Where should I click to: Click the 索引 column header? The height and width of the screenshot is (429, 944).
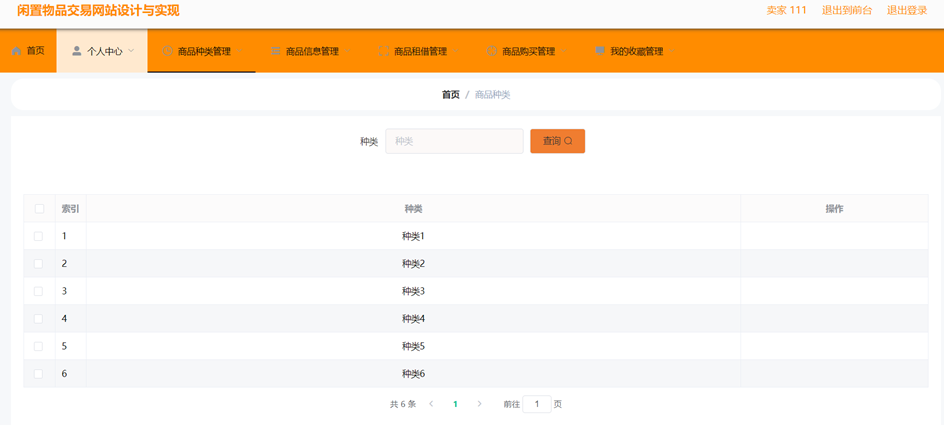70,209
